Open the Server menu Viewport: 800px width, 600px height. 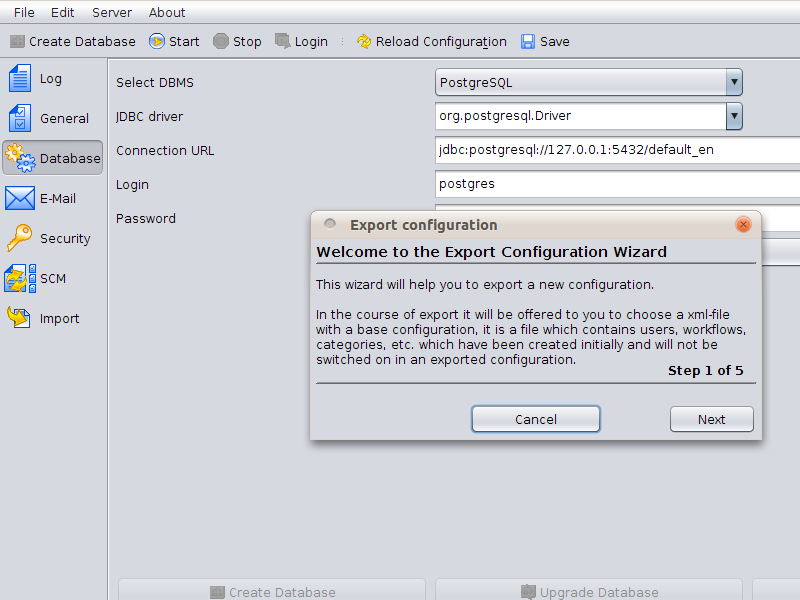point(112,12)
